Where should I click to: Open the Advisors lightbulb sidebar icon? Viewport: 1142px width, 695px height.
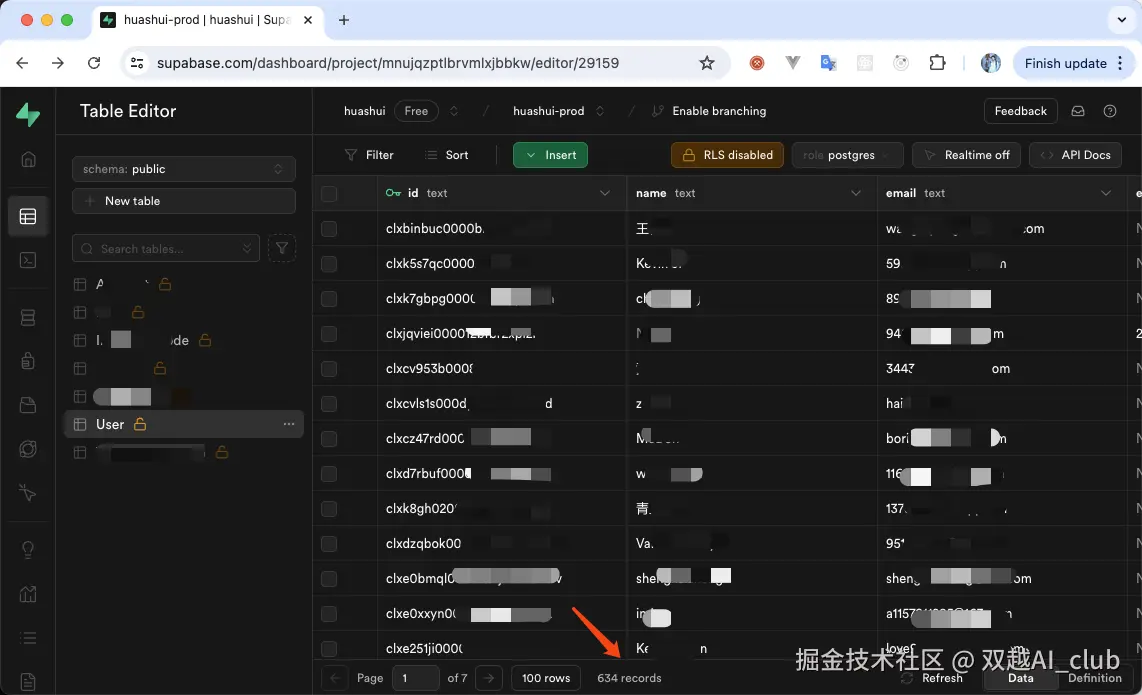[x=28, y=549]
